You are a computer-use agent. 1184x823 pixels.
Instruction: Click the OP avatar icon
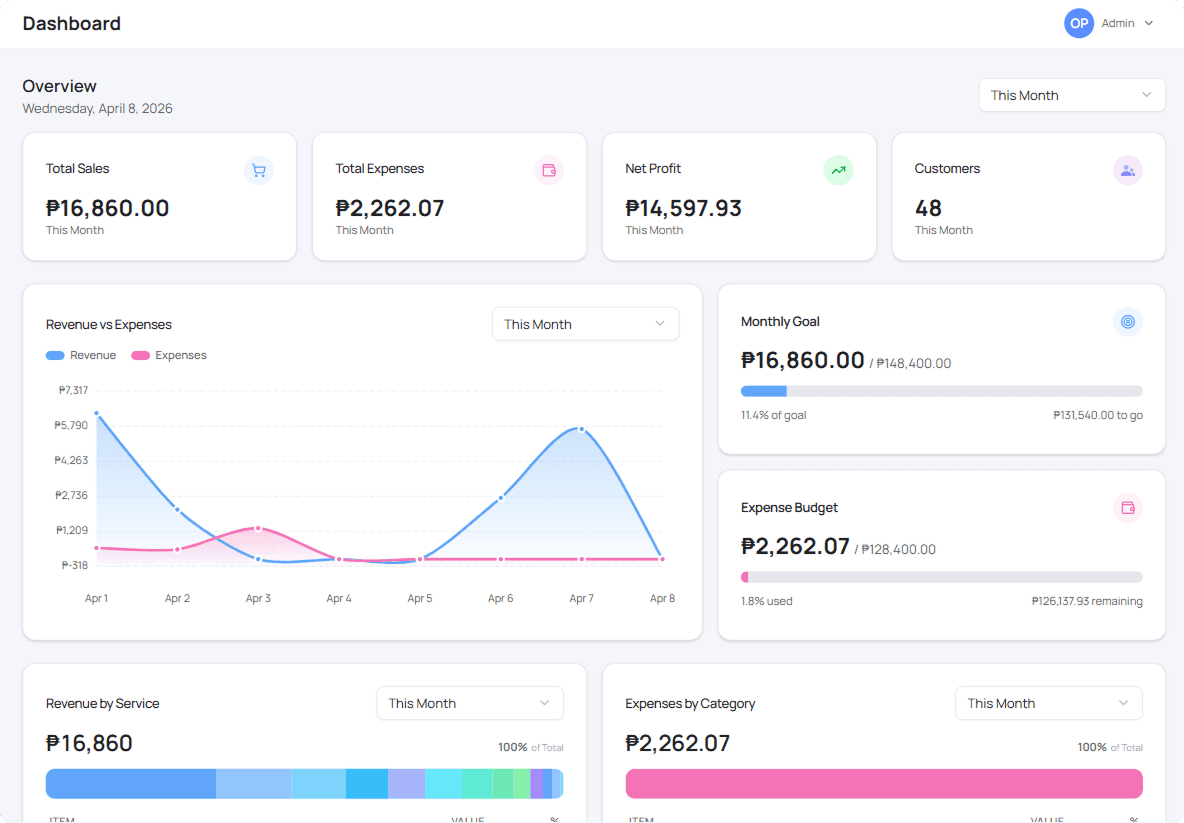1079,23
